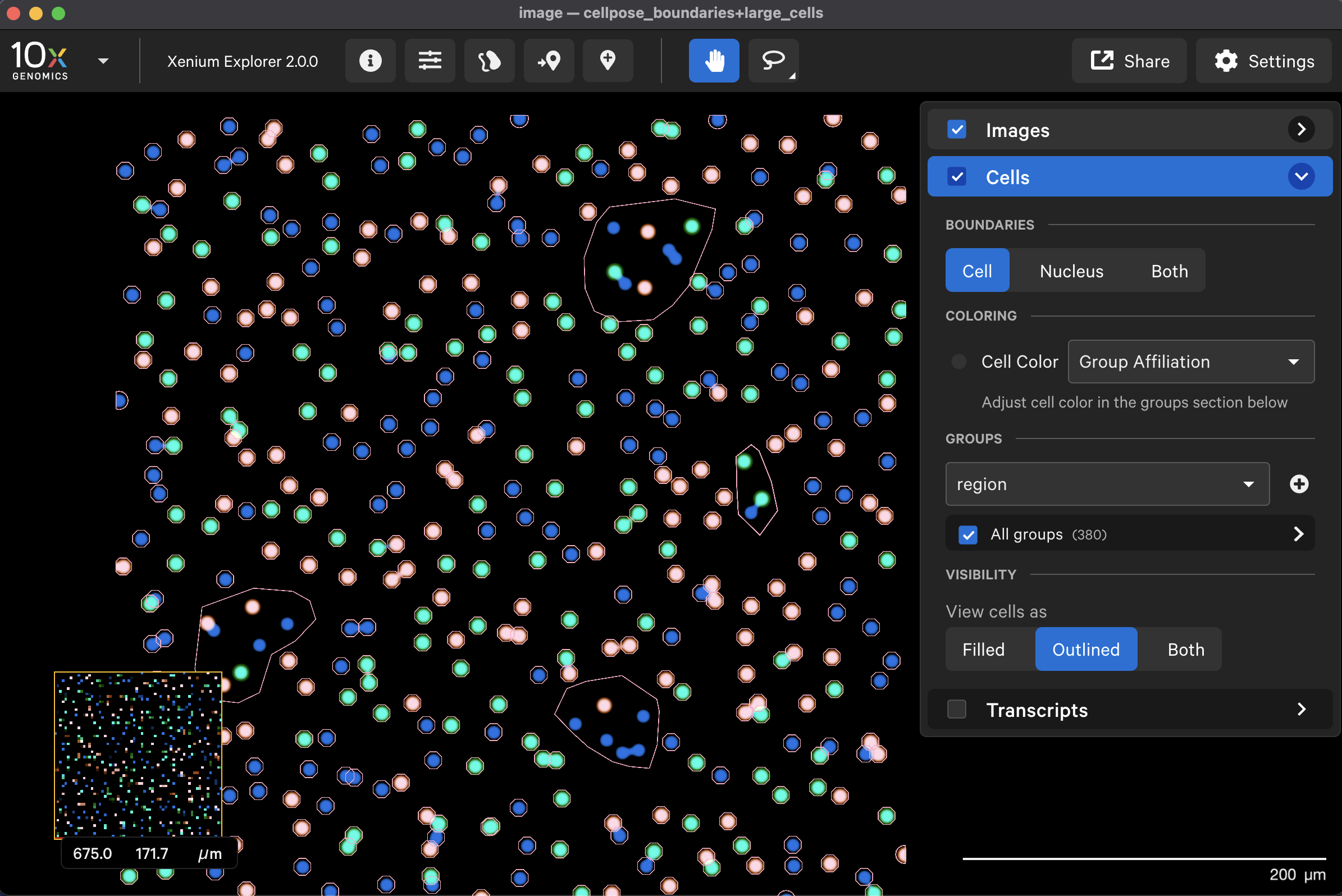This screenshot has height=896, width=1342.
Task: Click the Share button
Action: 1129,61
